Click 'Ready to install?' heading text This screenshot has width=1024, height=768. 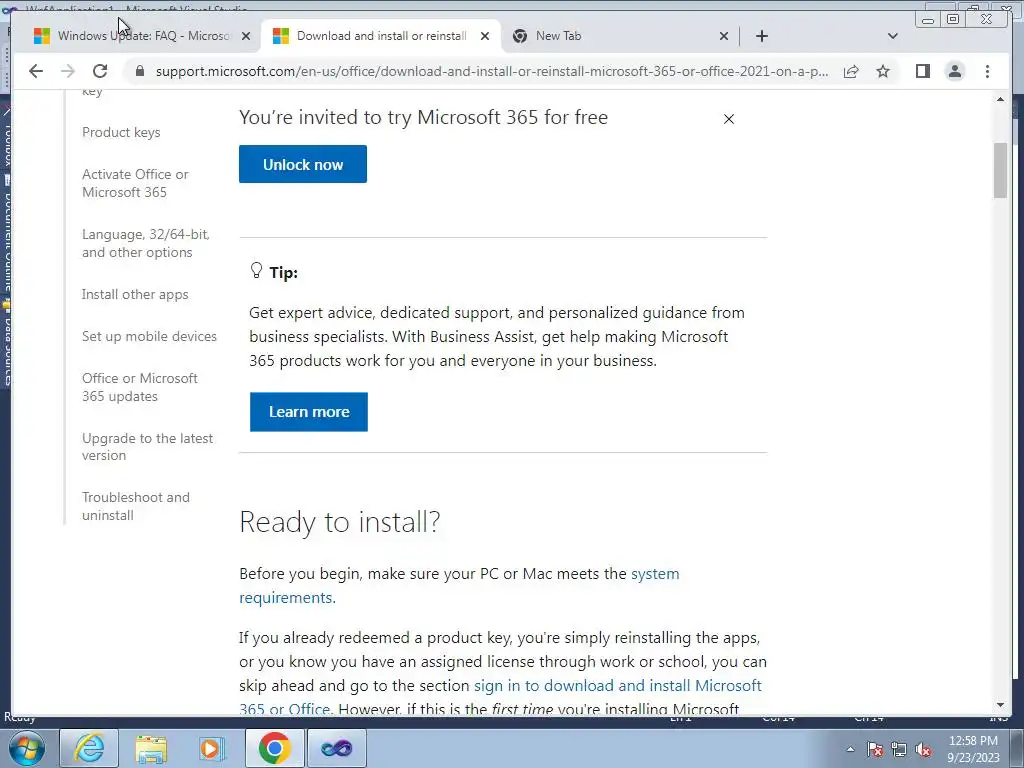tap(340, 522)
